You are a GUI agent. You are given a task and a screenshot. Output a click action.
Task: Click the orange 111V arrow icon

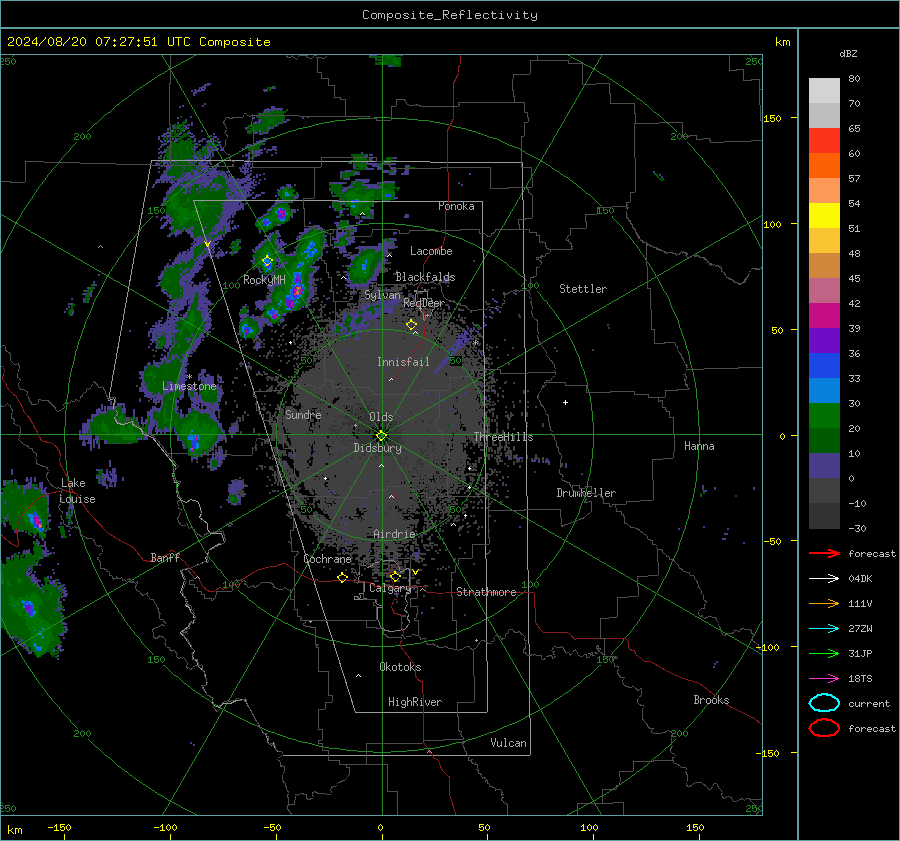[x=824, y=603]
